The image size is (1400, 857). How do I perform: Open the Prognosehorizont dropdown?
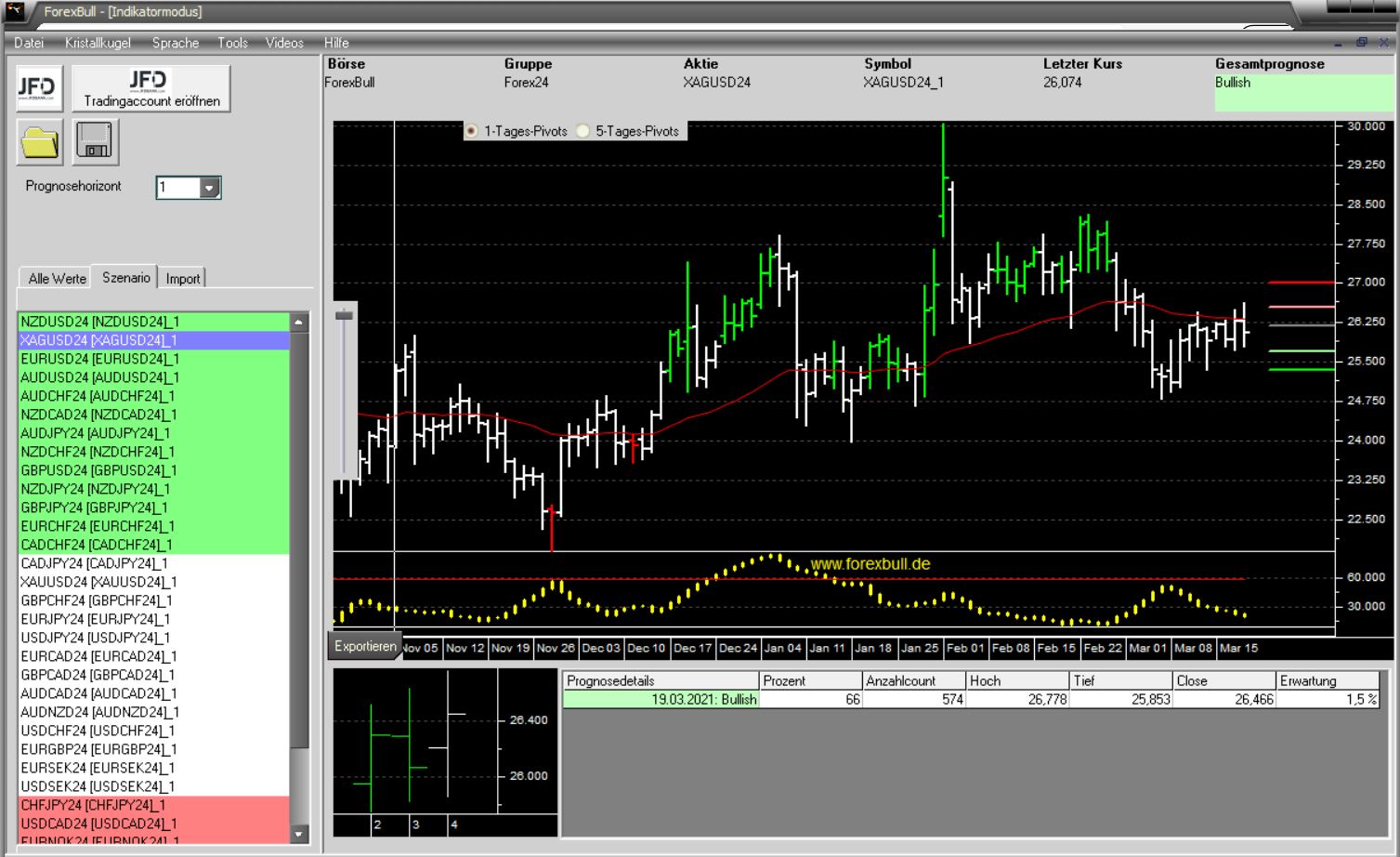tap(210, 188)
